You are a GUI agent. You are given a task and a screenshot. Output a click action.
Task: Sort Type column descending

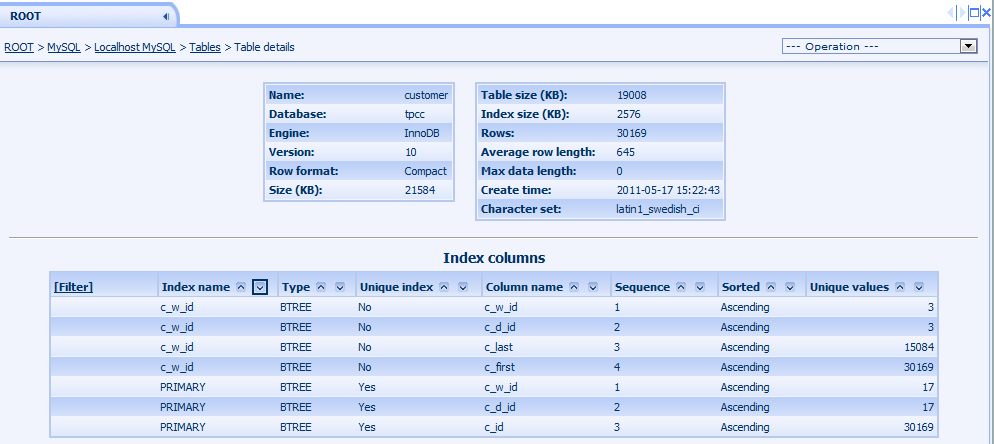coord(340,287)
